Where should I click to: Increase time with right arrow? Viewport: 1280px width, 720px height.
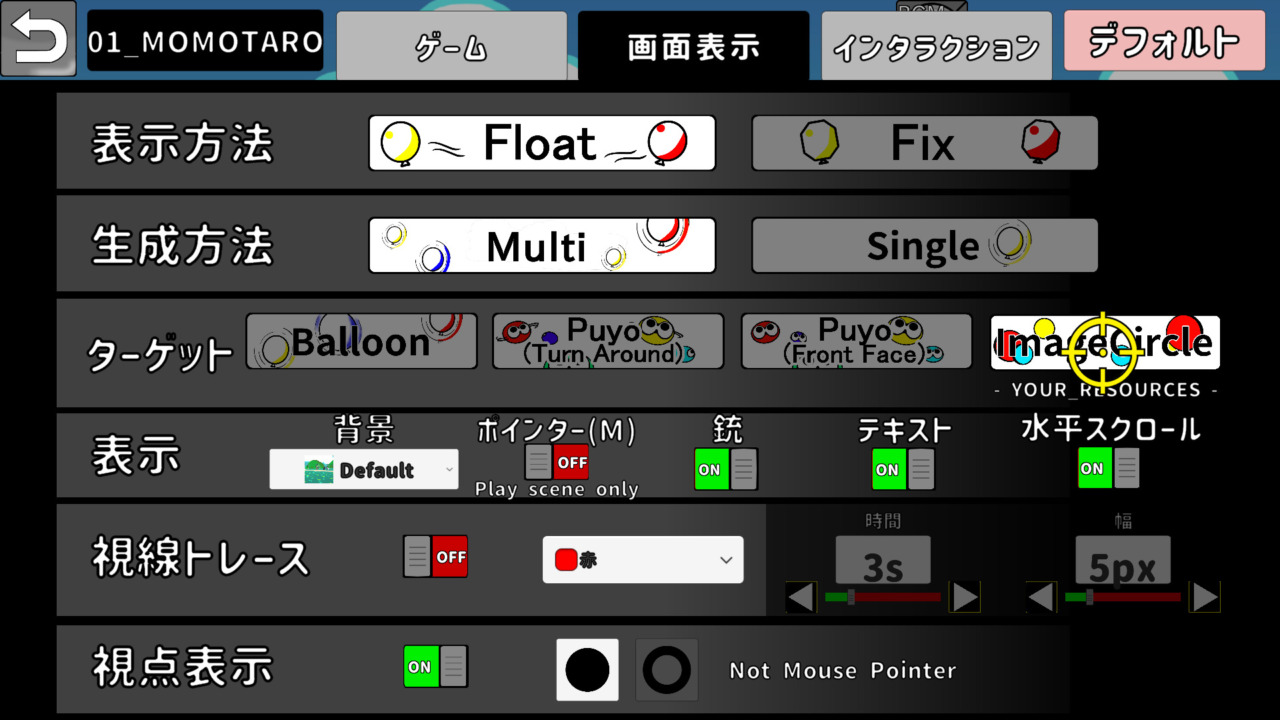click(965, 597)
